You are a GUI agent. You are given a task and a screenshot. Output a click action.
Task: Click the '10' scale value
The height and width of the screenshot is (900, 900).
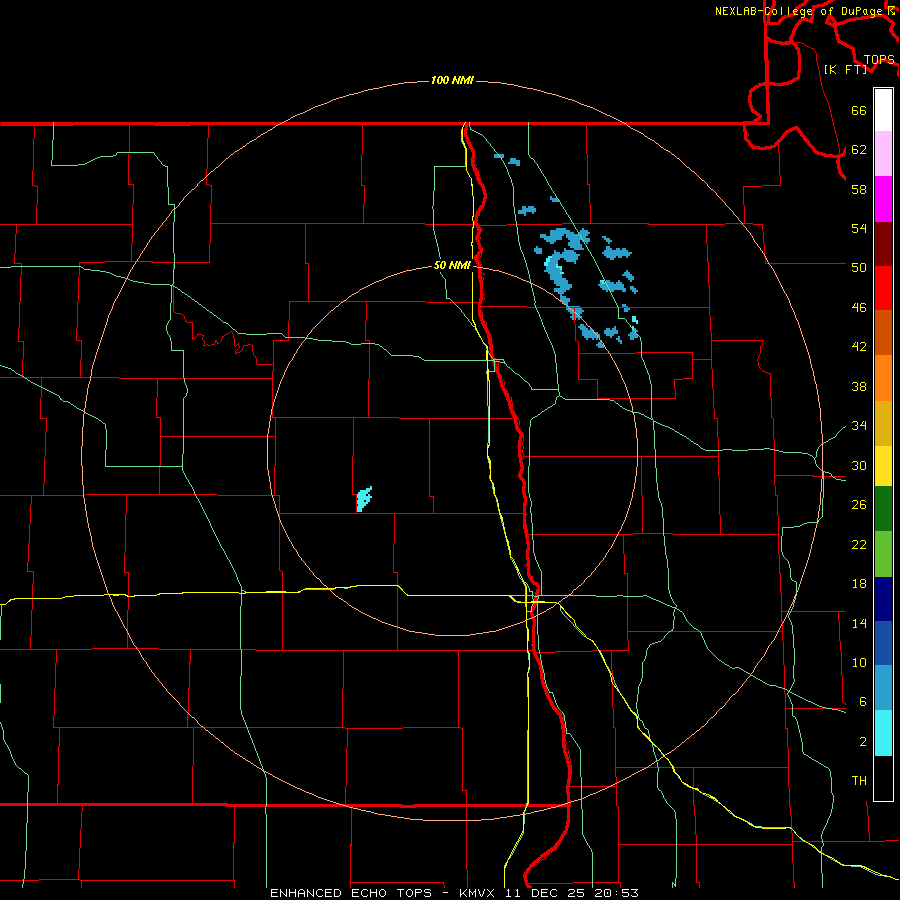click(859, 662)
